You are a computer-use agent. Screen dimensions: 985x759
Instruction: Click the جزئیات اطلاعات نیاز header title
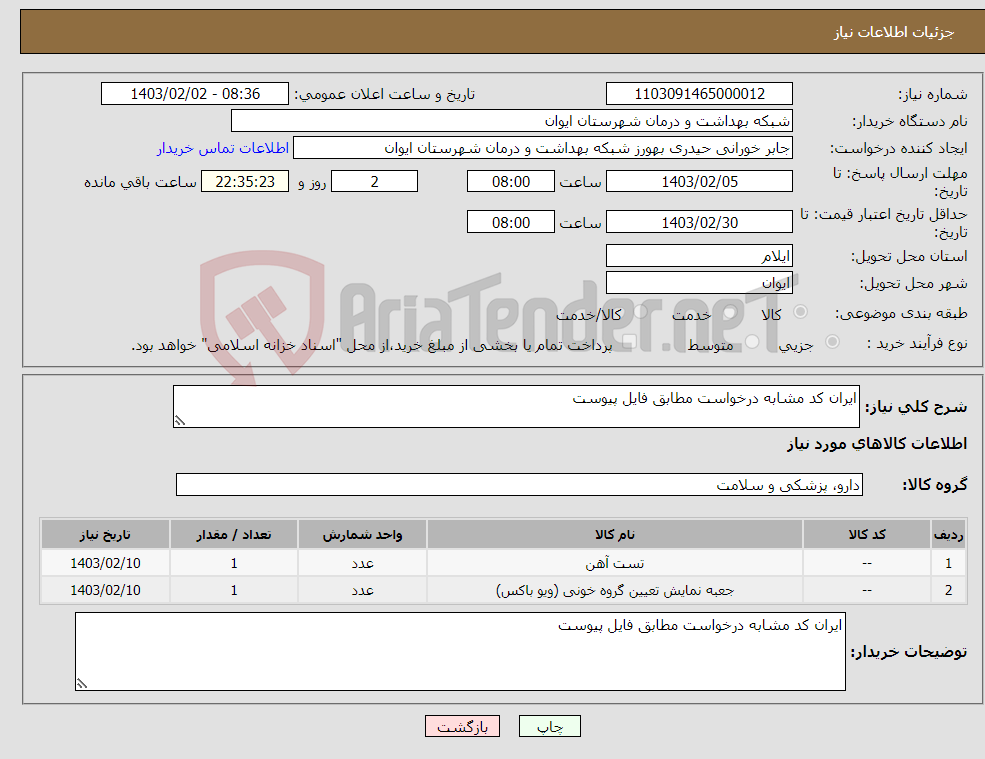894,32
